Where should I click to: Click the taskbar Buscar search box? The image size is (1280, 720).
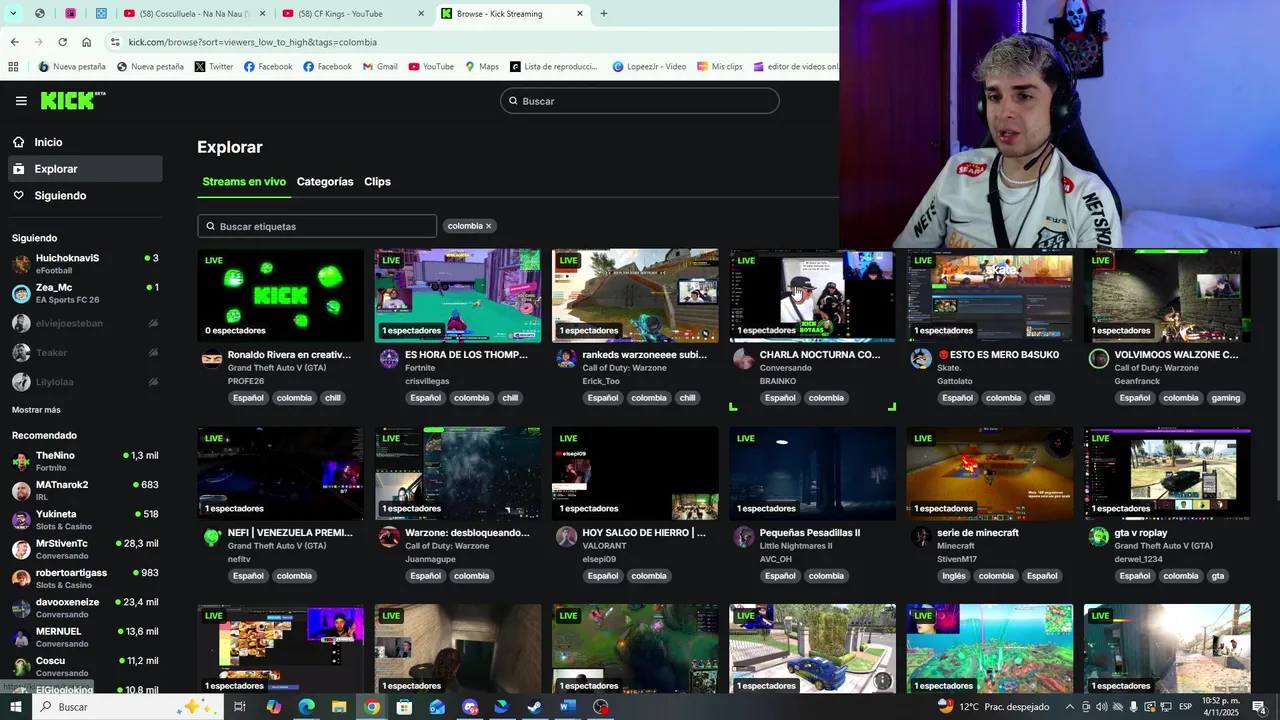click(x=130, y=707)
